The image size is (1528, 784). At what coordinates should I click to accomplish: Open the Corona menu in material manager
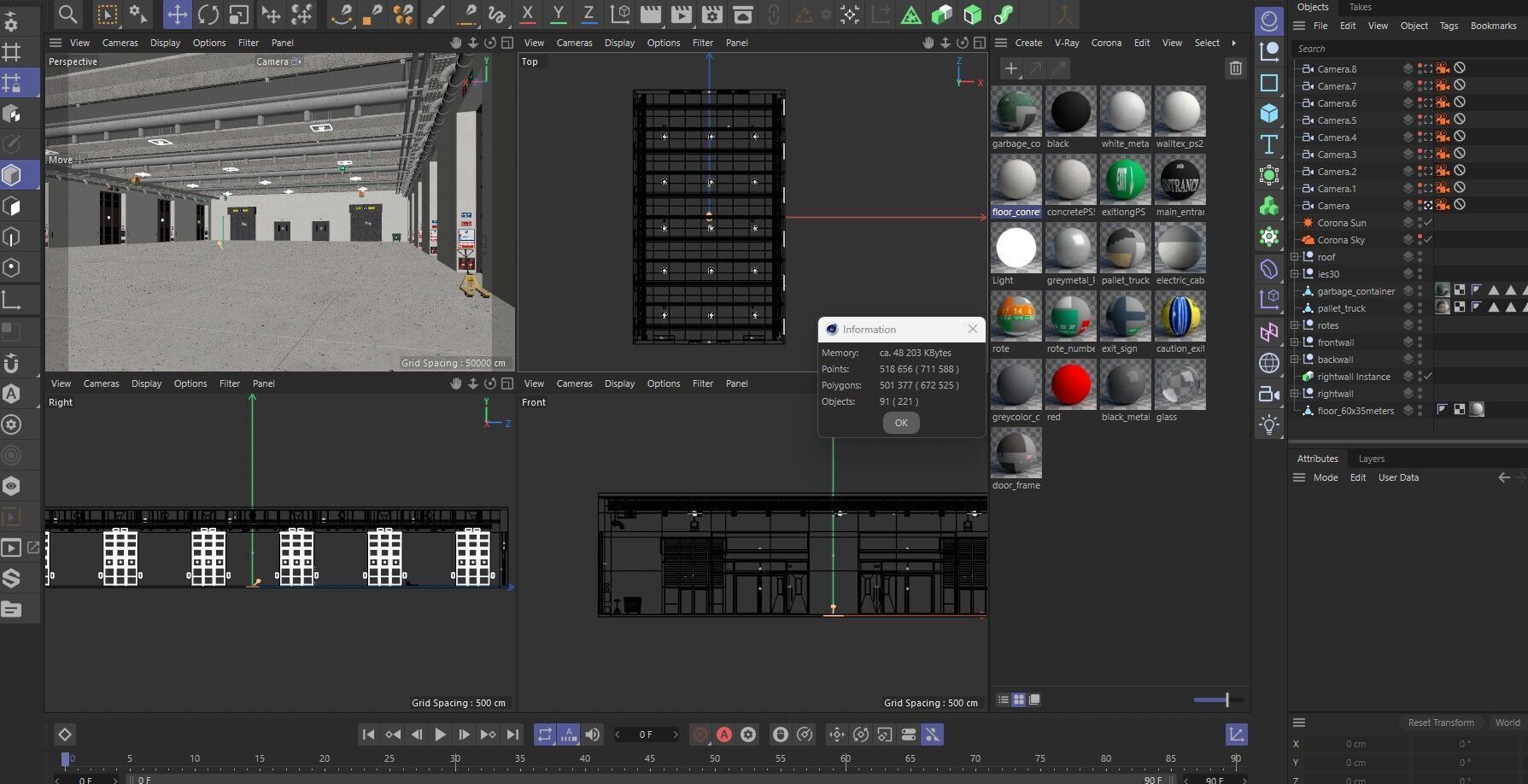click(x=1106, y=43)
